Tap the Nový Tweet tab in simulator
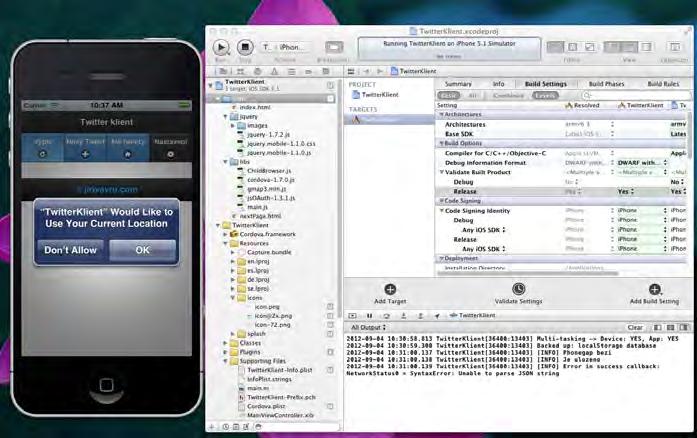Screen dimensions: 697x438 [x=85, y=148]
